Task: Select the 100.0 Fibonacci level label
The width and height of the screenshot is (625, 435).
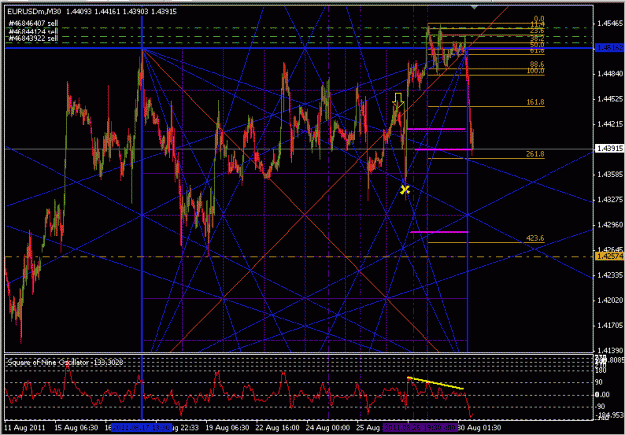Action: point(535,71)
